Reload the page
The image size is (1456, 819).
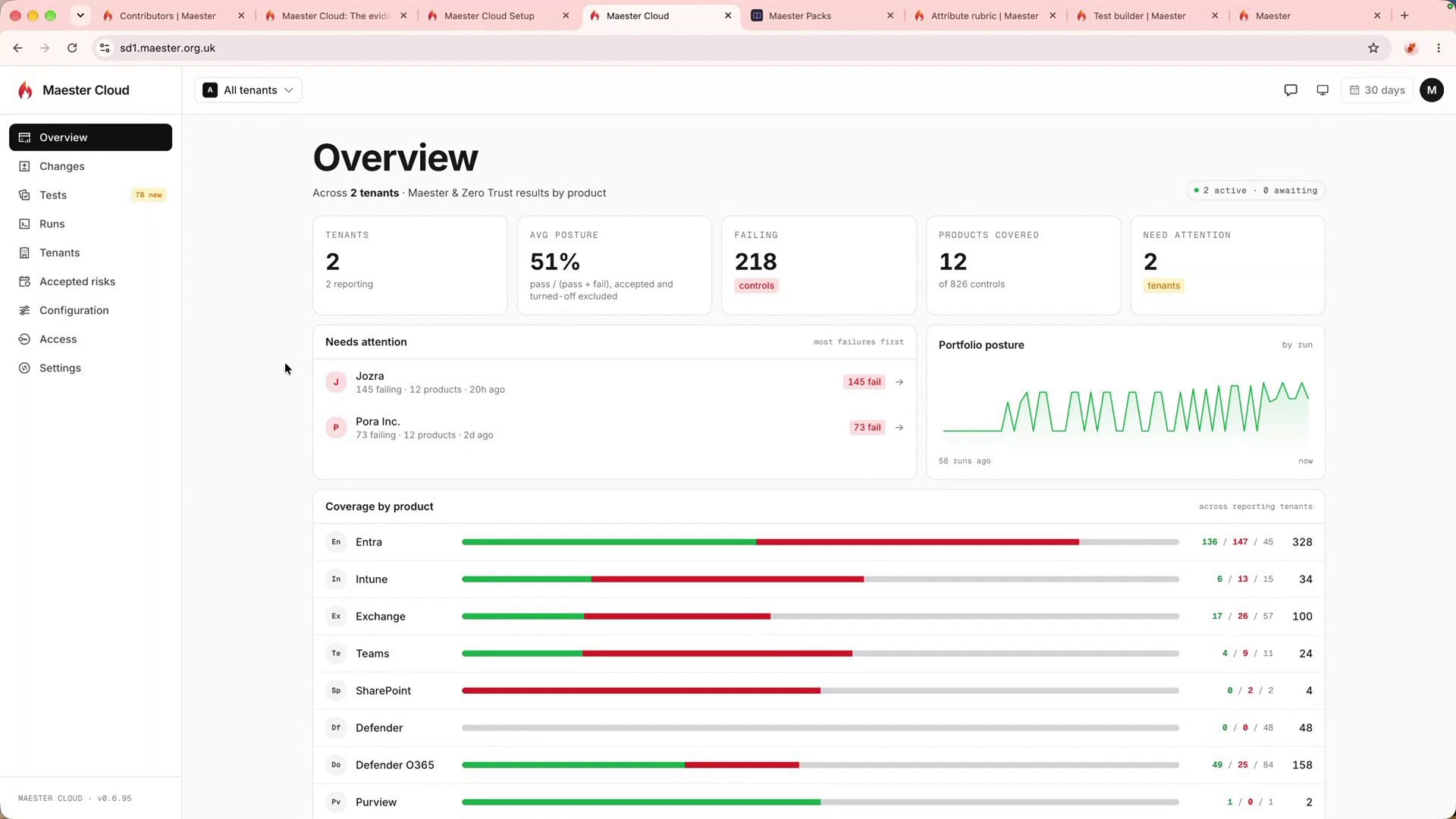[x=72, y=48]
